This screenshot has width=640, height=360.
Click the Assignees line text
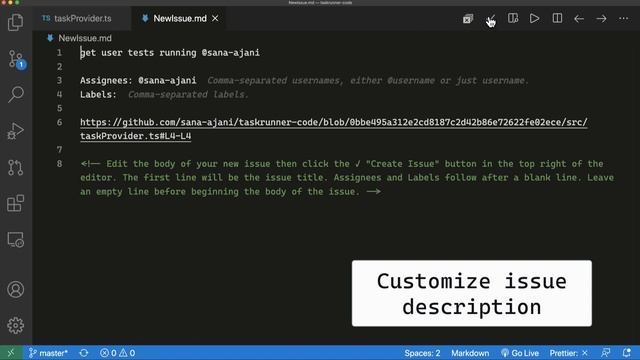[x=138, y=80]
